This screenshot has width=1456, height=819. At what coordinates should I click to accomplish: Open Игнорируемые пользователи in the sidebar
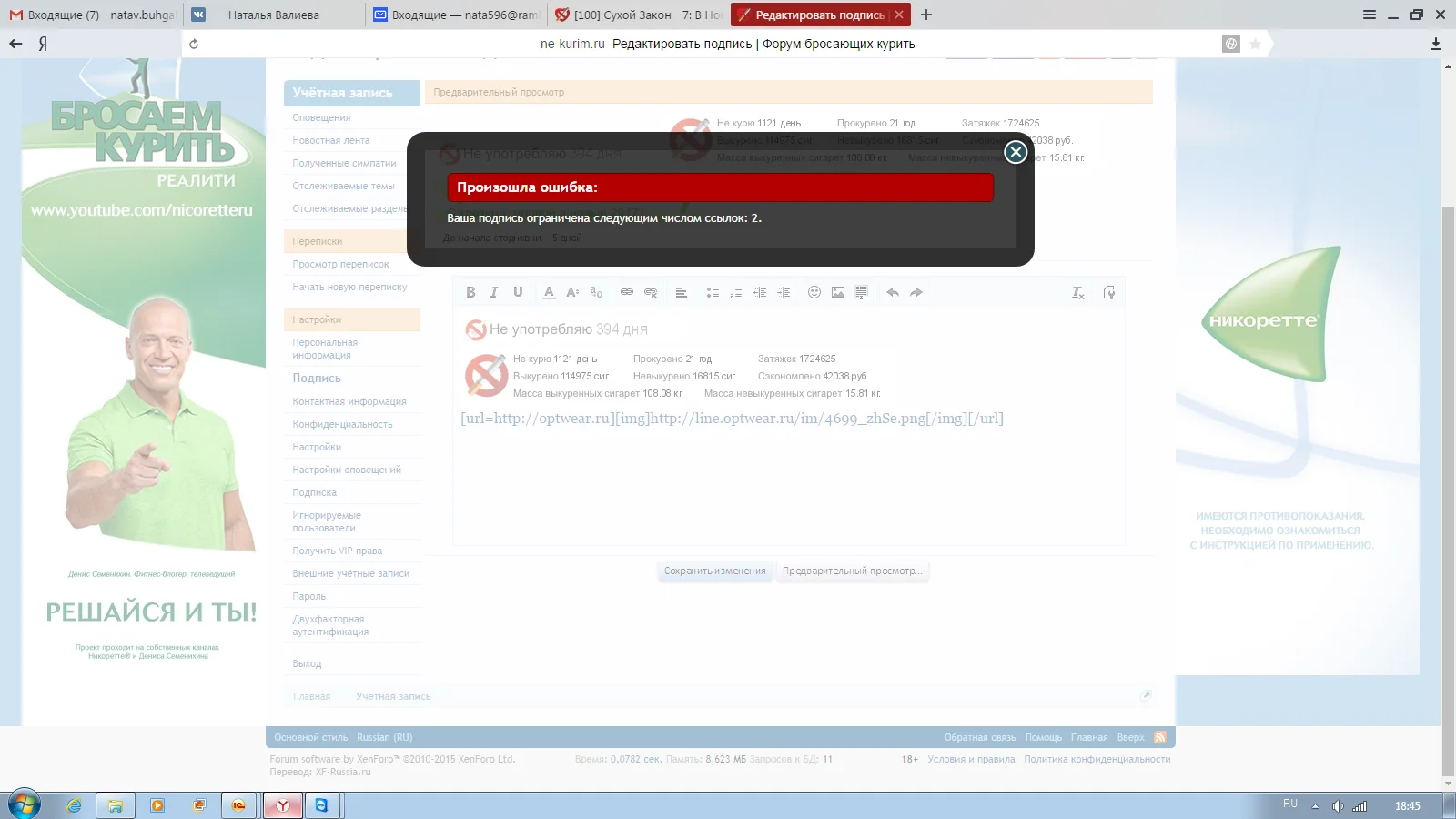pyautogui.click(x=327, y=521)
